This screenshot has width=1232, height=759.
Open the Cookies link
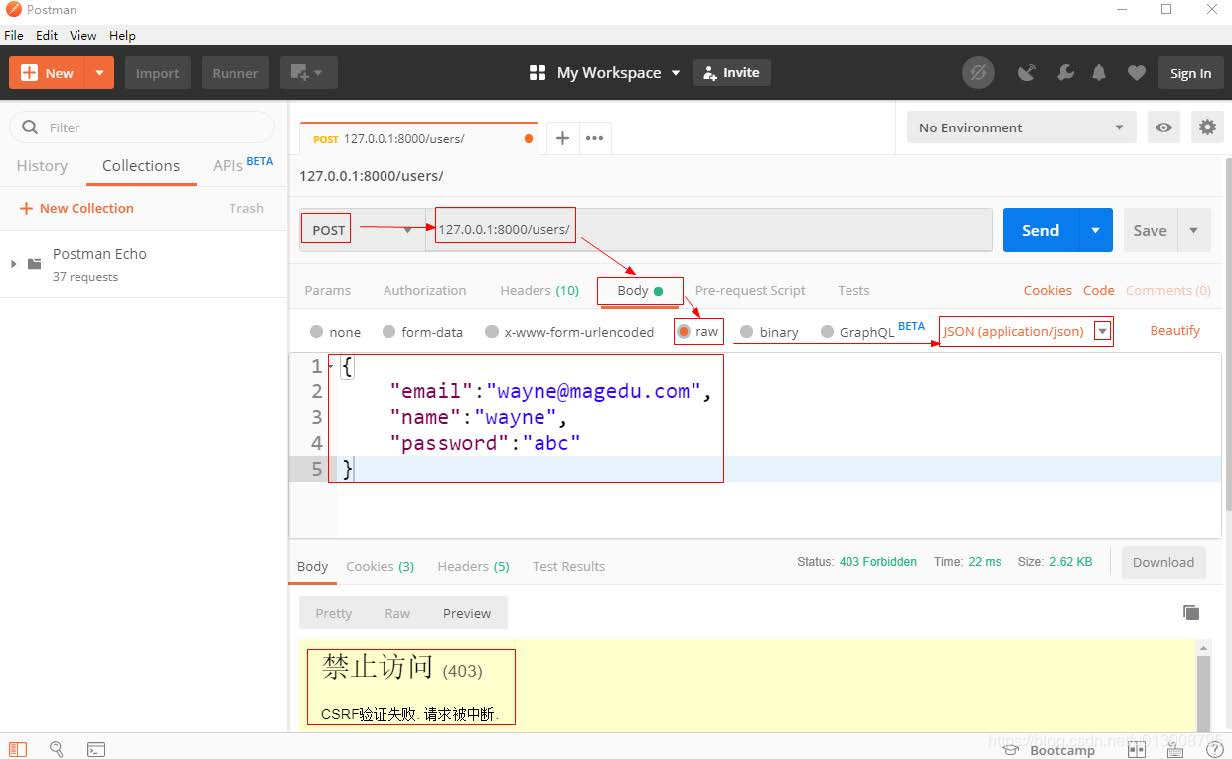pyautogui.click(x=1048, y=290)
